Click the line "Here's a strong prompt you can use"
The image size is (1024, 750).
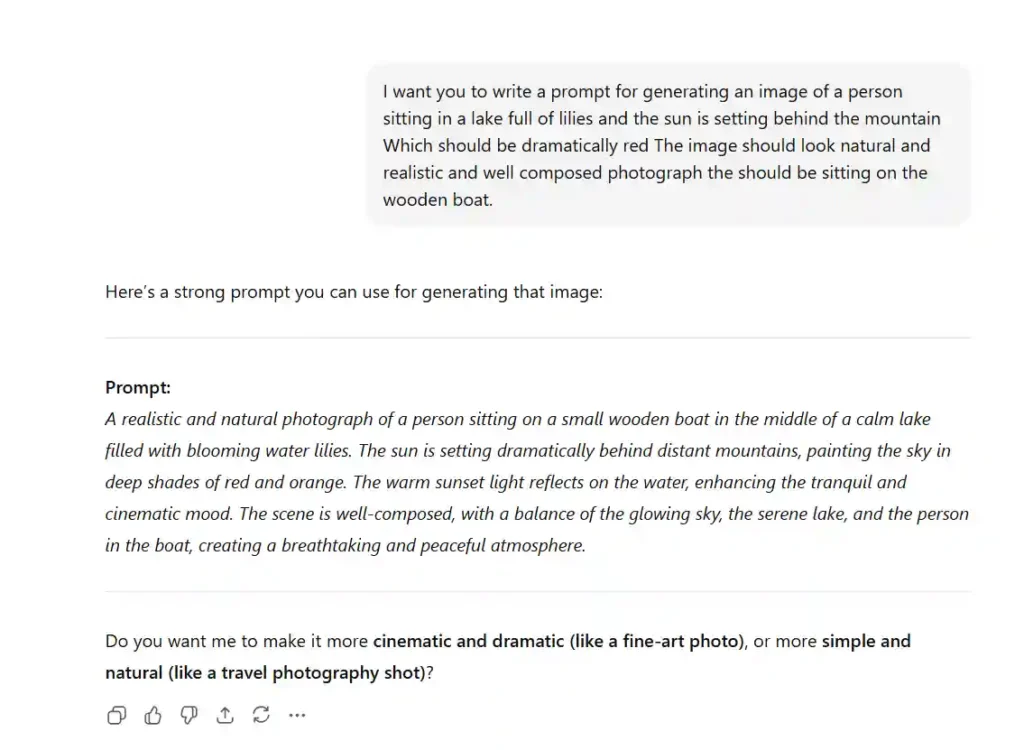353,293
